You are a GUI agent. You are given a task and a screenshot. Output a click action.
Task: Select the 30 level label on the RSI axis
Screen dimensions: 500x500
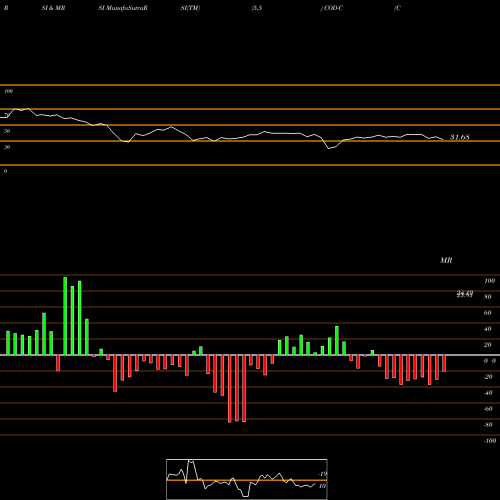coord(7,147)
